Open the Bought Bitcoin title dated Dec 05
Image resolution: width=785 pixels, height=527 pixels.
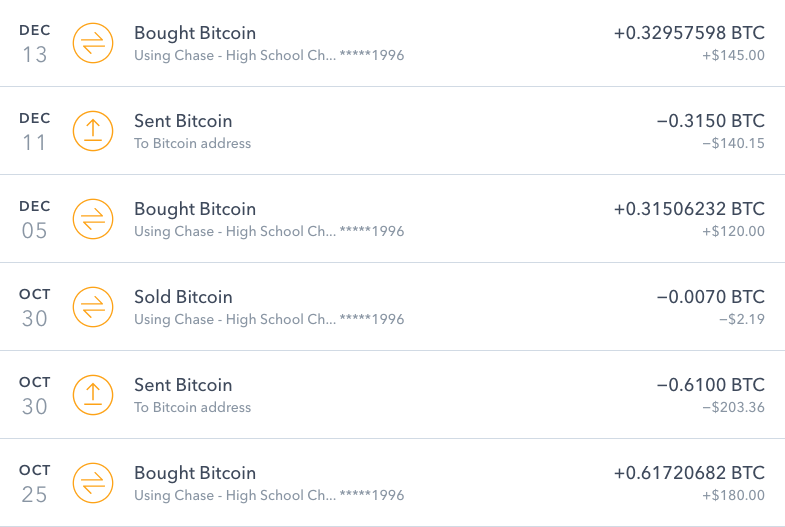[195, 209]
